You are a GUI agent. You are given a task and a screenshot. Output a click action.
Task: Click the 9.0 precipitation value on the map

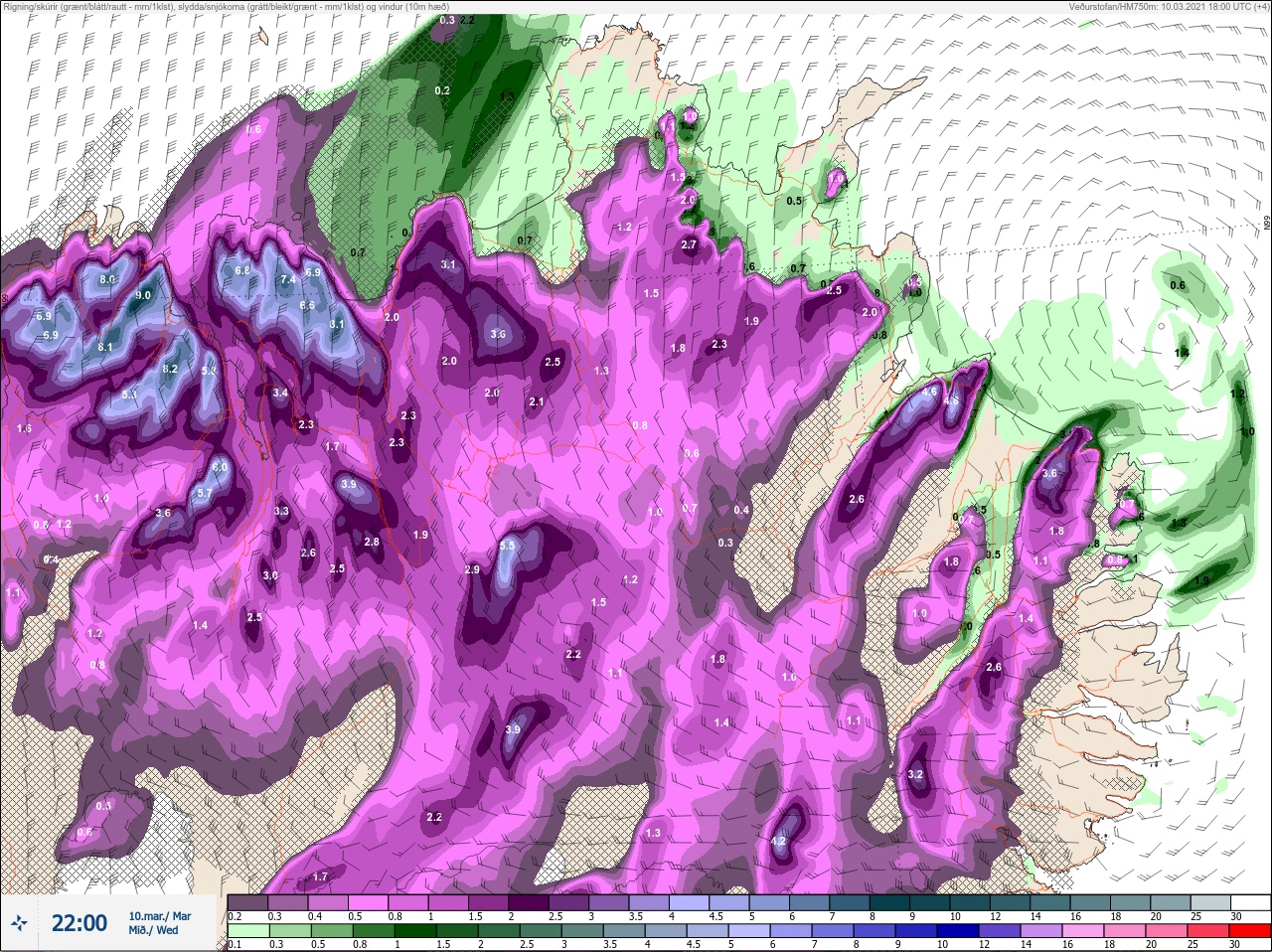coord(143,295)
